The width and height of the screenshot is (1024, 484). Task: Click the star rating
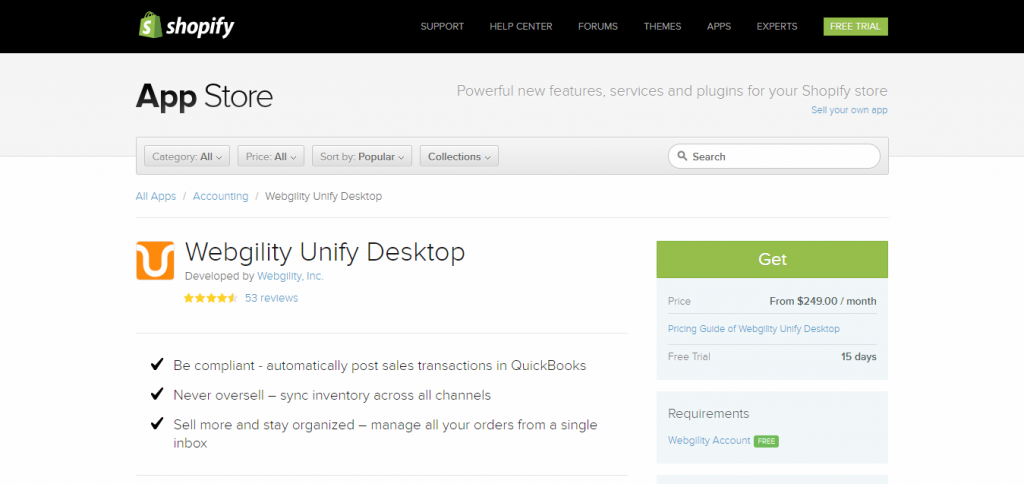[x=210, y=298]
